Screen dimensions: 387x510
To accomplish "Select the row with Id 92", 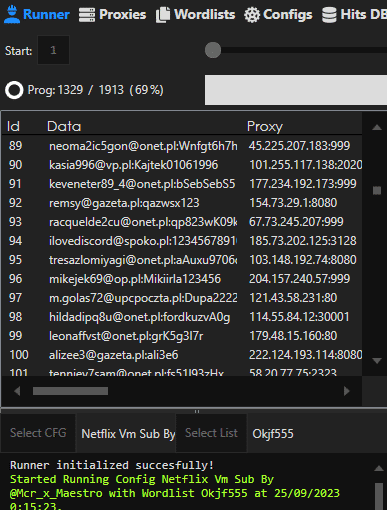I will 182,203.
